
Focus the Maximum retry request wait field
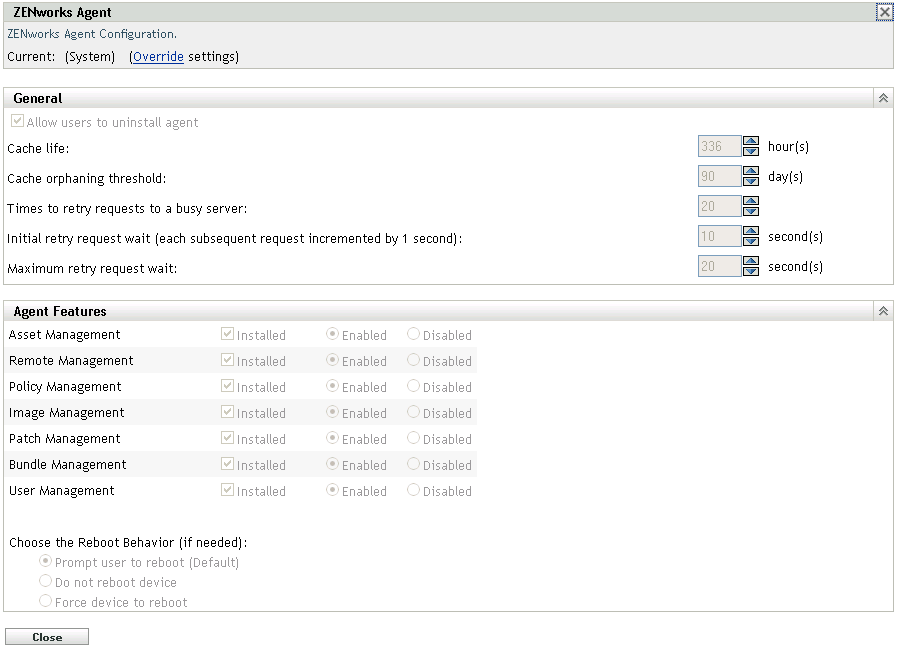[x=719, y=267]
